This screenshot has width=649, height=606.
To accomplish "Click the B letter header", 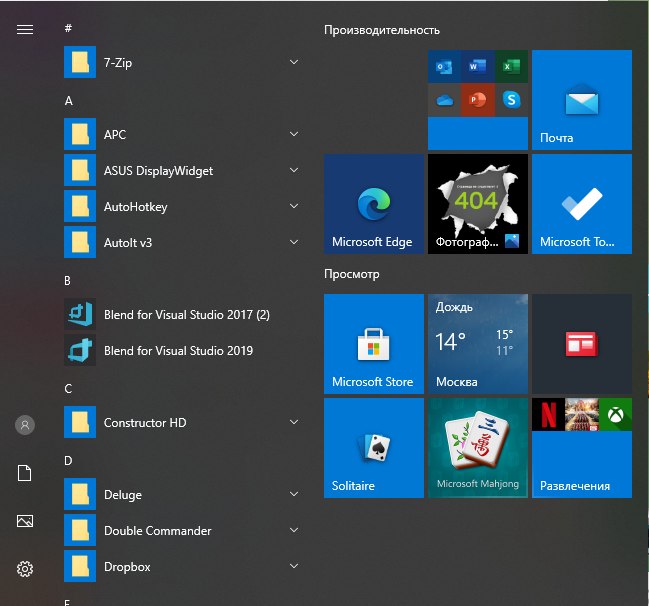I will pos(67,281).
